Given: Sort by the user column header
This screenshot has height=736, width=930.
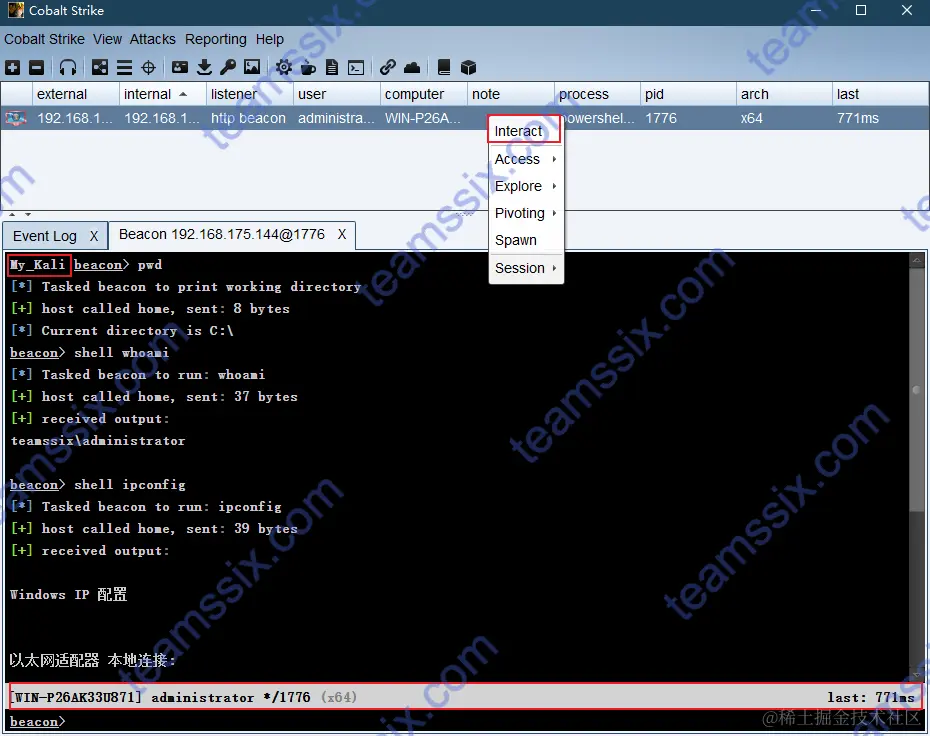Looking at the screenshot, I should [x=336, y=94].
